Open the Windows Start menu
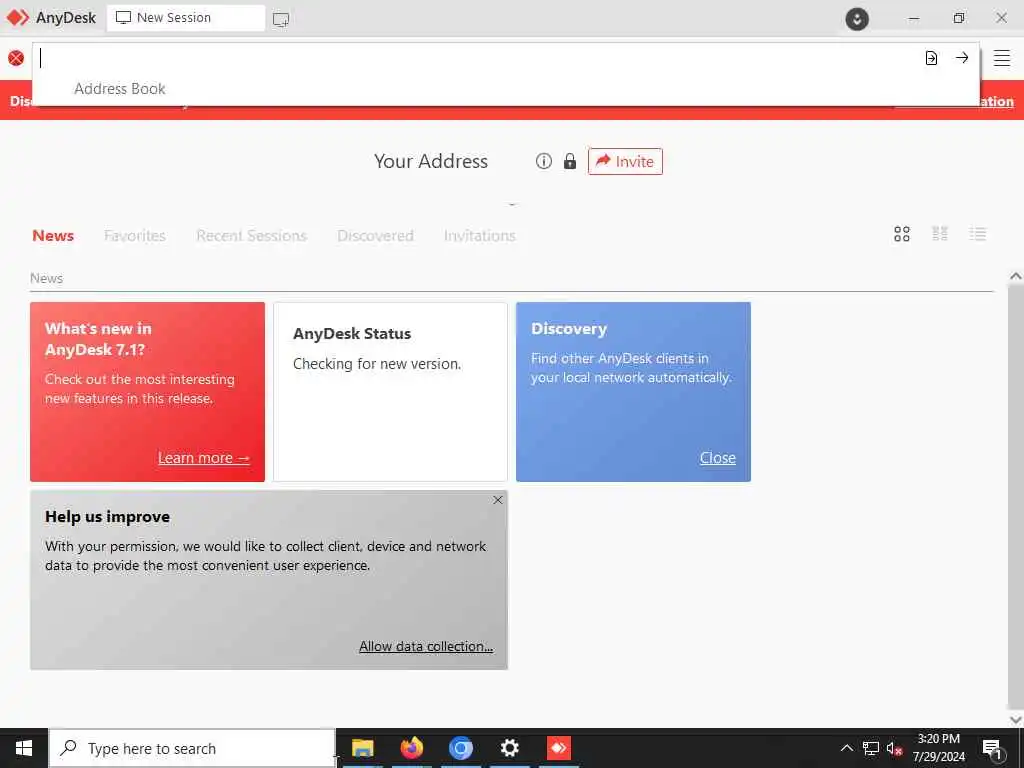1024x768 pixels. [x=24, y=748]
